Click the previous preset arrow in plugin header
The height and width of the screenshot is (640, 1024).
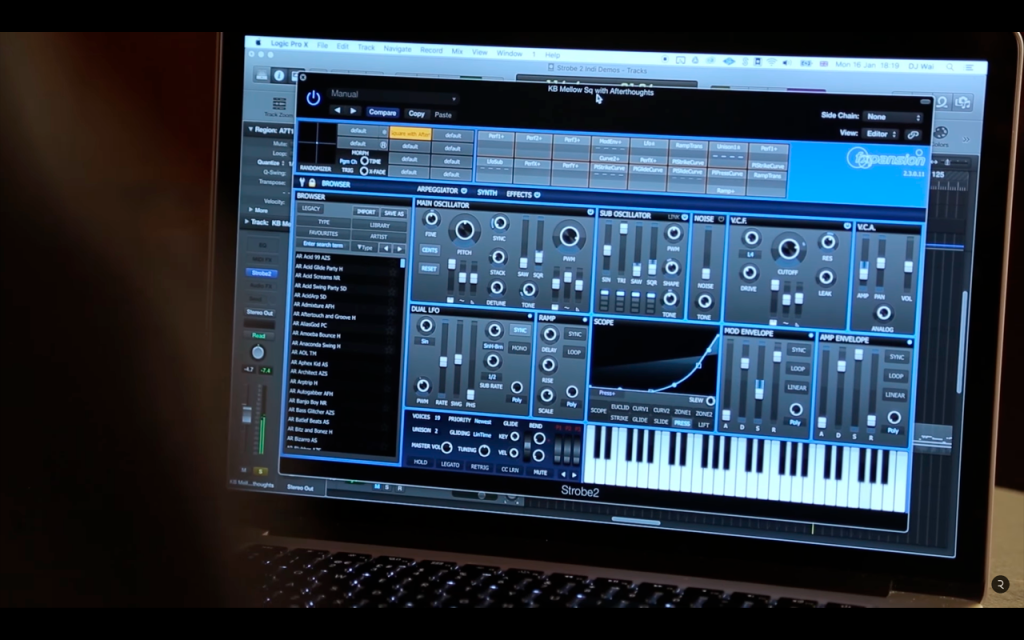pyautogui.click(x=337, y=110)
